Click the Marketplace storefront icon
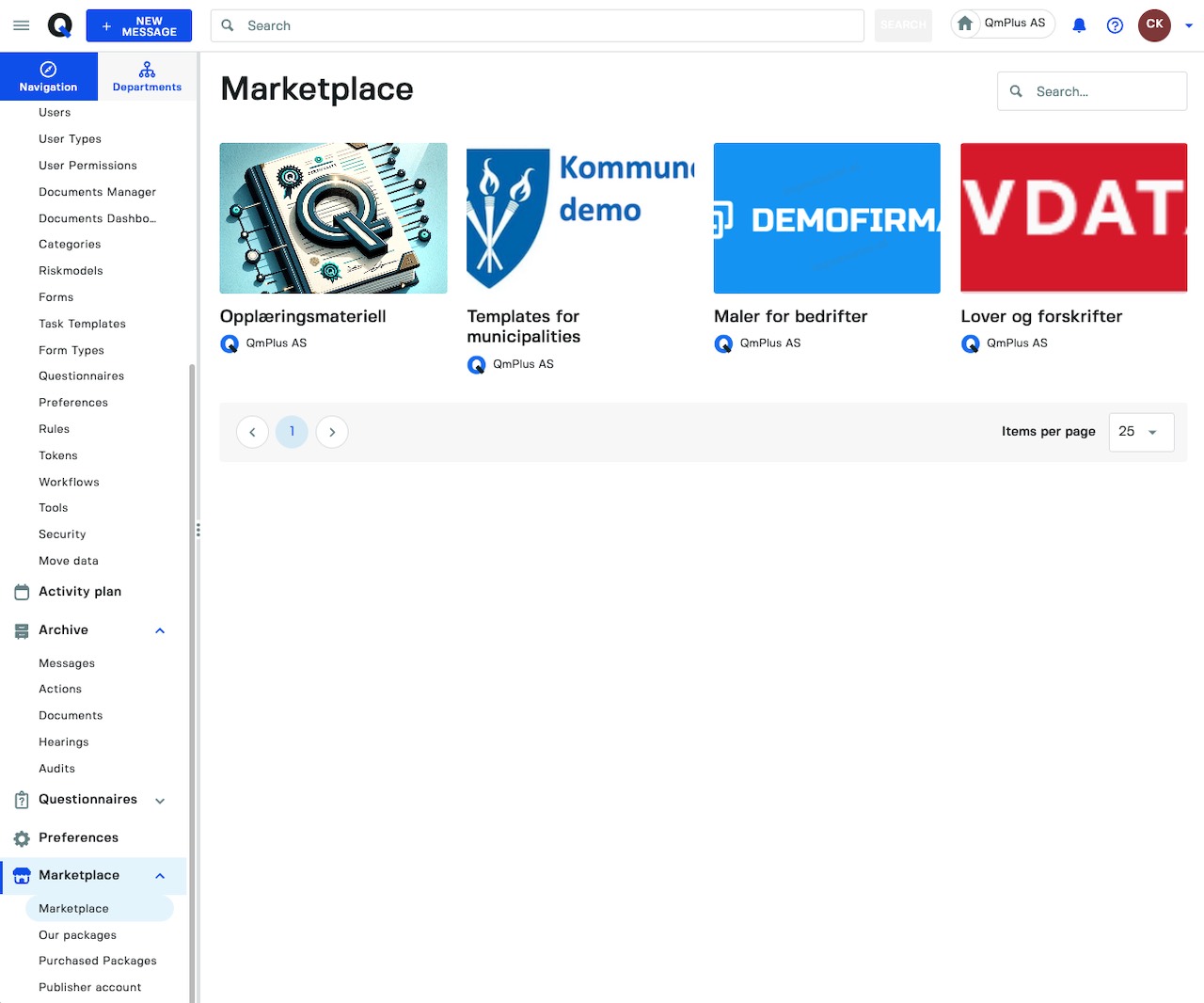 tap(22, 876)
